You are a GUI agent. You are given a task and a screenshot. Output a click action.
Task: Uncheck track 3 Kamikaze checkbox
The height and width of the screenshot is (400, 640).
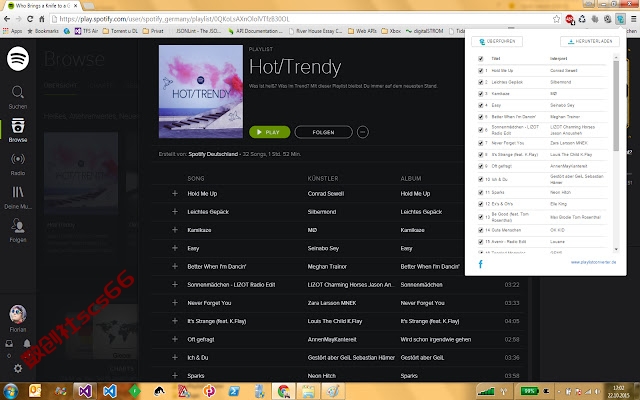click(480, 93)
